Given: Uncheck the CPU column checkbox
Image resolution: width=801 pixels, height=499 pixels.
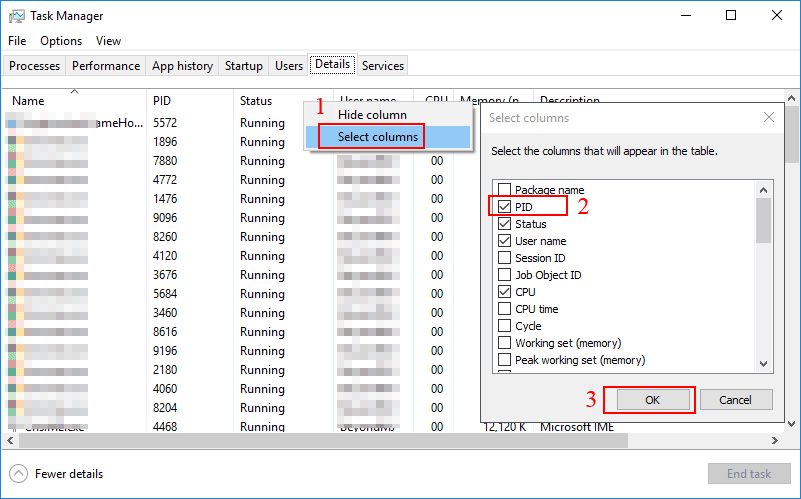Looking at the screenshot, I should click(504, 292).
